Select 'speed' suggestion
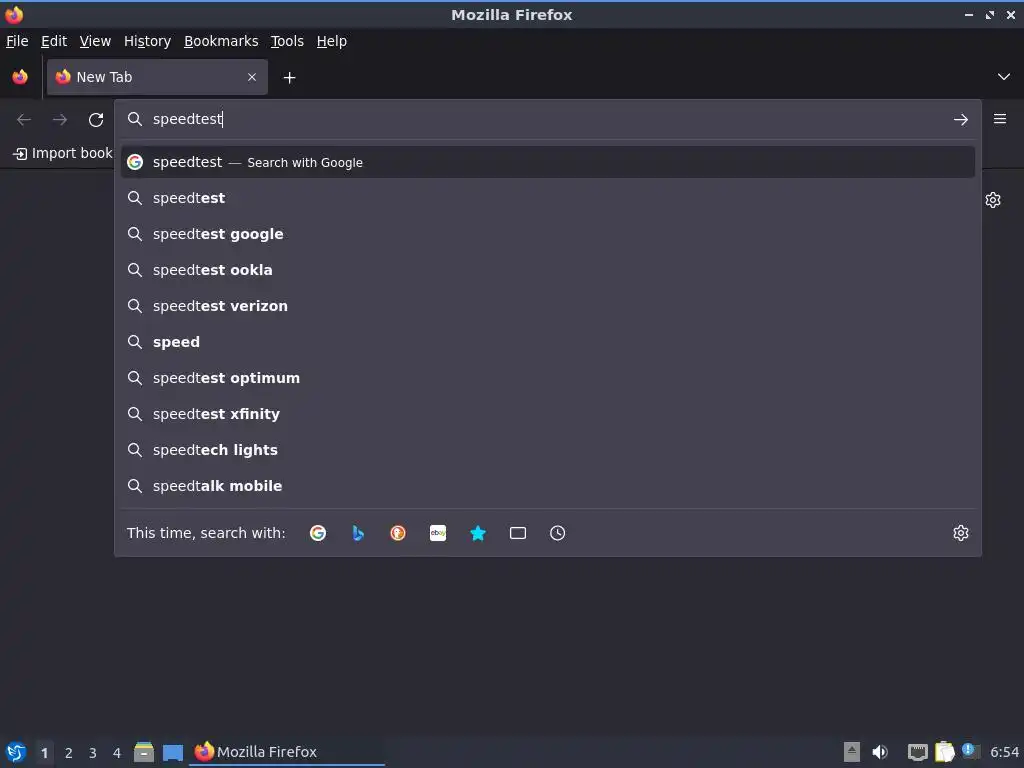Image resolution: width=1024 pixels, height=768 pixels. [x=548, y=342]
